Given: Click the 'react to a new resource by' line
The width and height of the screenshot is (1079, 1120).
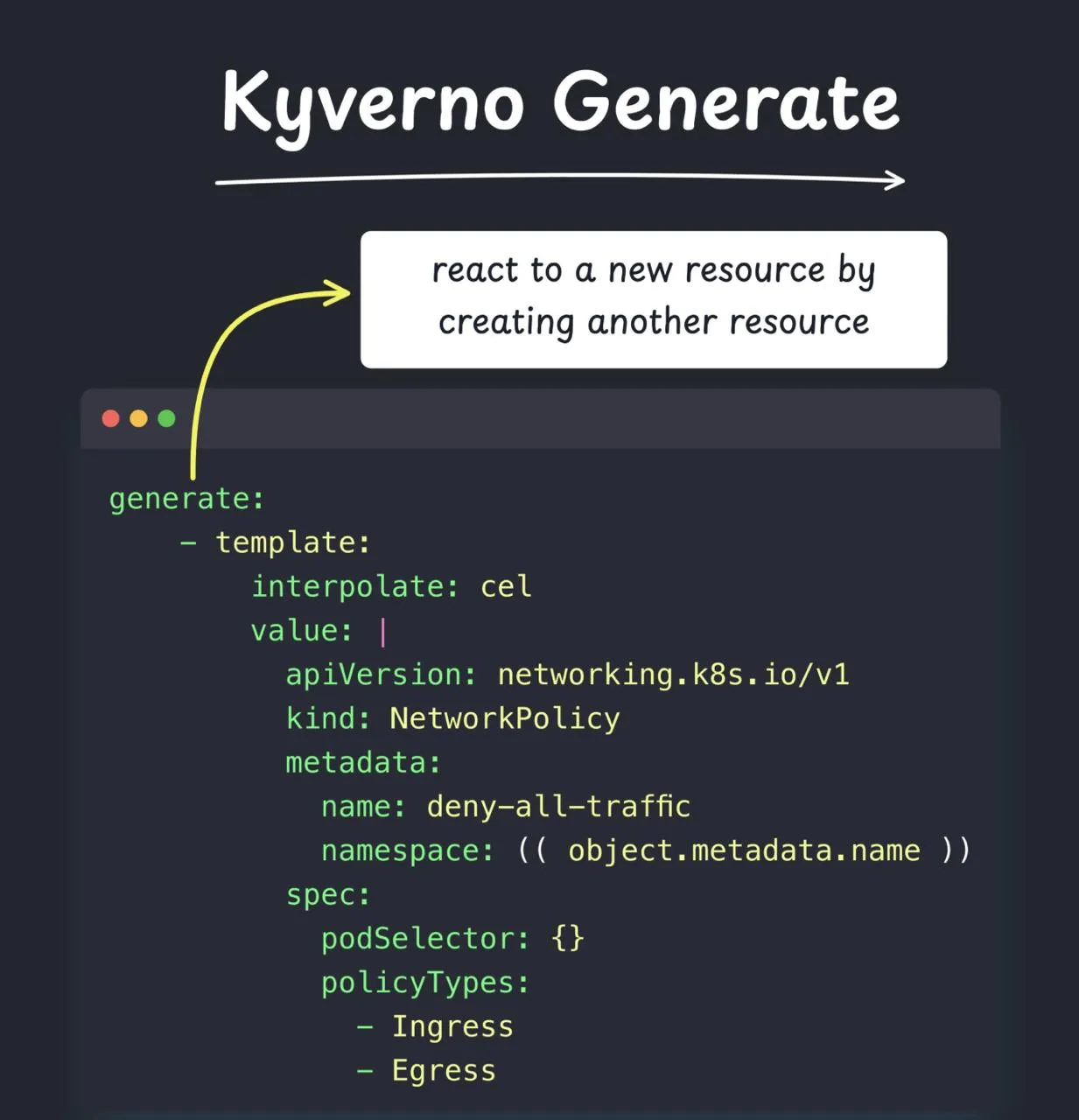Looking at the screenshot, I should pyautogui.click(x=654, y=271).
